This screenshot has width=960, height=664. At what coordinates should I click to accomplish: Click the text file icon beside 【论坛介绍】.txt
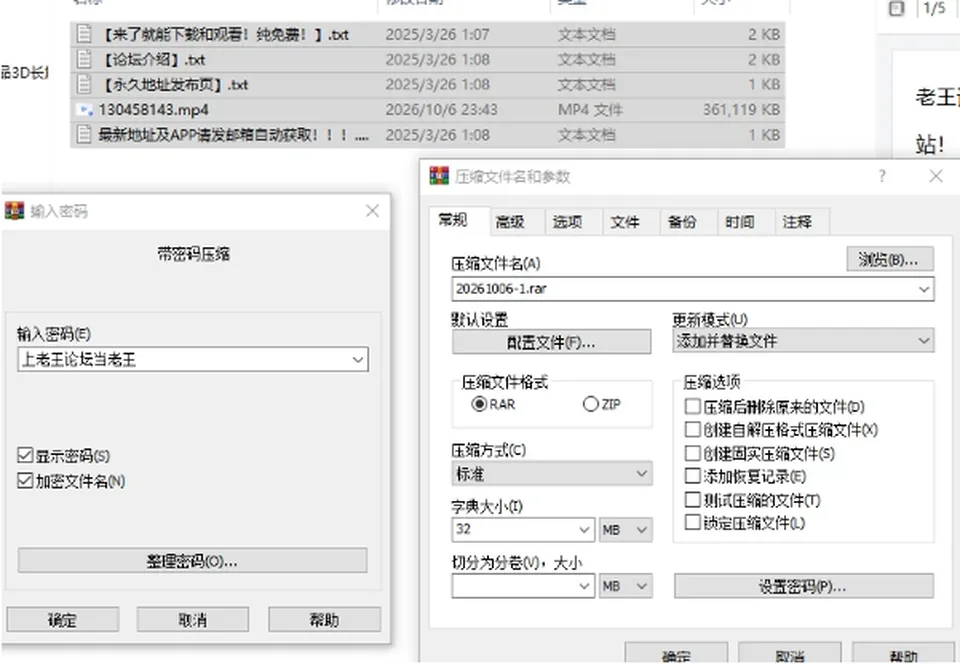[84, 59]
